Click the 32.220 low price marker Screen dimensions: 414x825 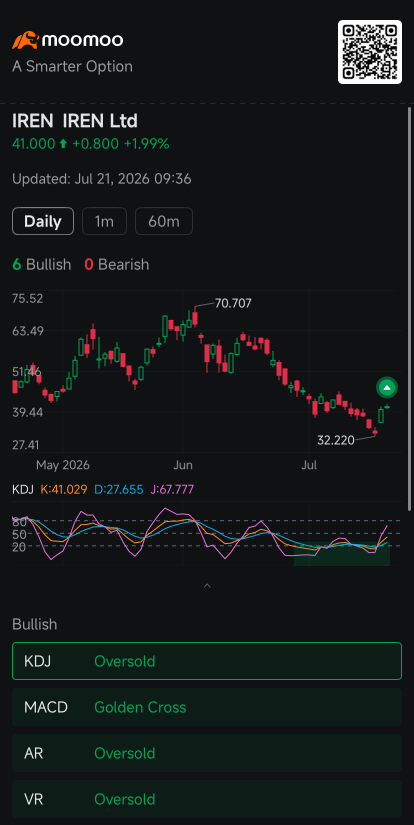coord(336,440)
